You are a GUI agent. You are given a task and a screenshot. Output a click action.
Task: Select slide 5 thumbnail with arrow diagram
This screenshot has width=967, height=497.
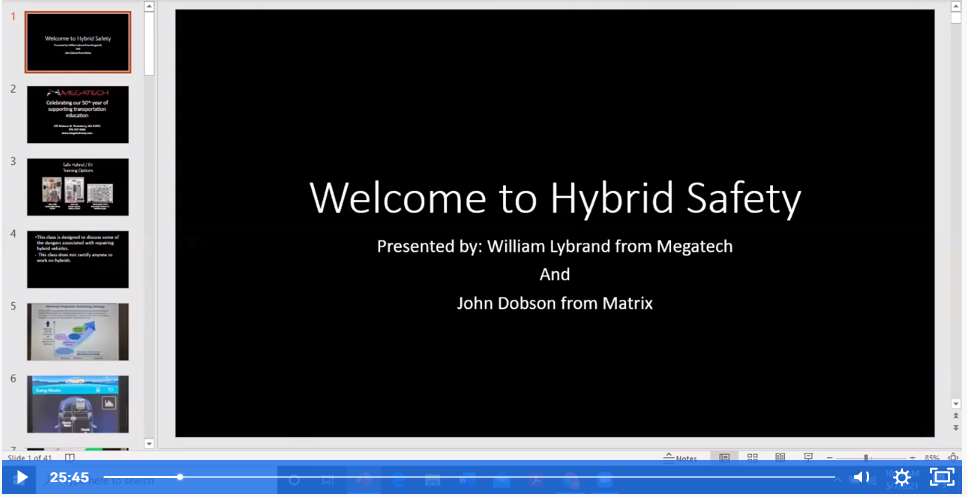pos(78,332)
